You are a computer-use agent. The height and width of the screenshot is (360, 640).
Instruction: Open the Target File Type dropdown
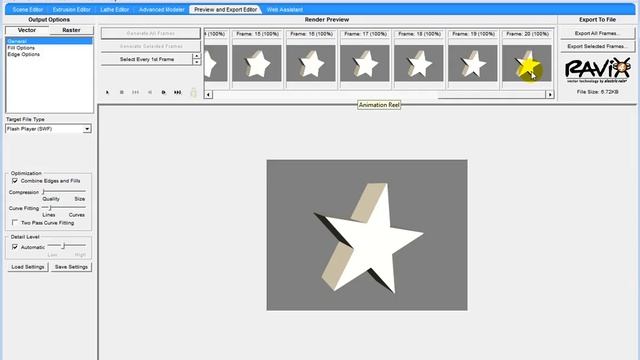pos(87,129)
